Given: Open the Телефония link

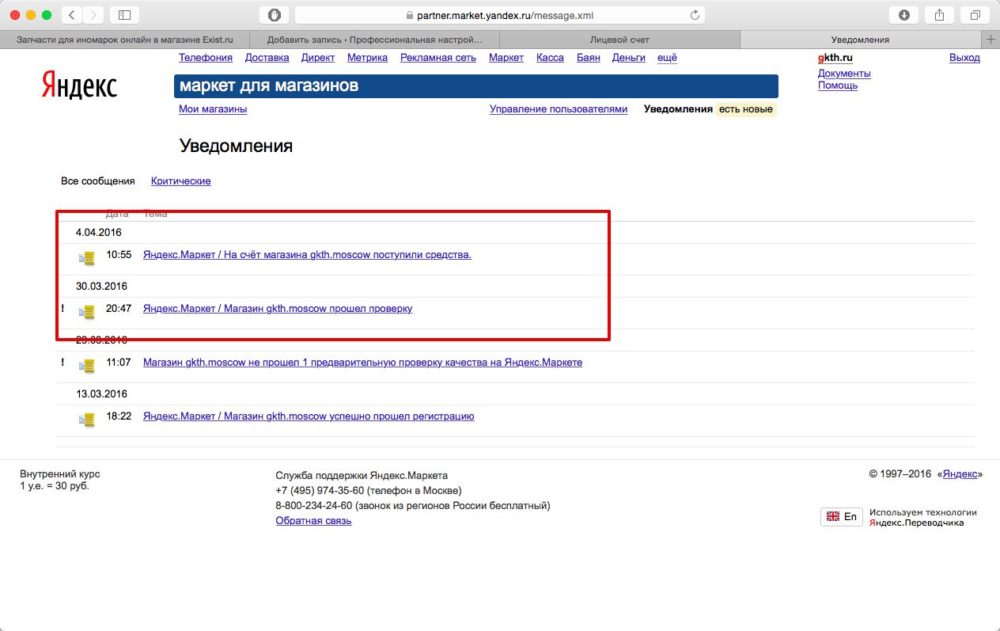Looking at the screenshot, I should (x=205, y=57).
